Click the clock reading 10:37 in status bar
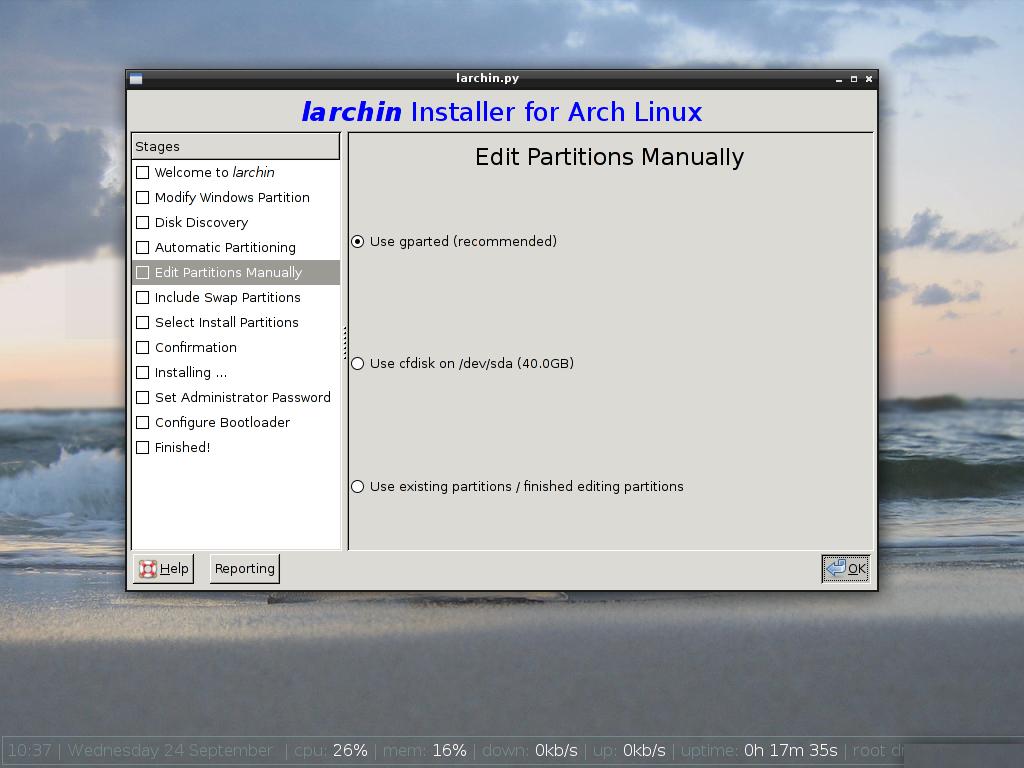Screen dimensions: 1024x768 click(29, 751)
